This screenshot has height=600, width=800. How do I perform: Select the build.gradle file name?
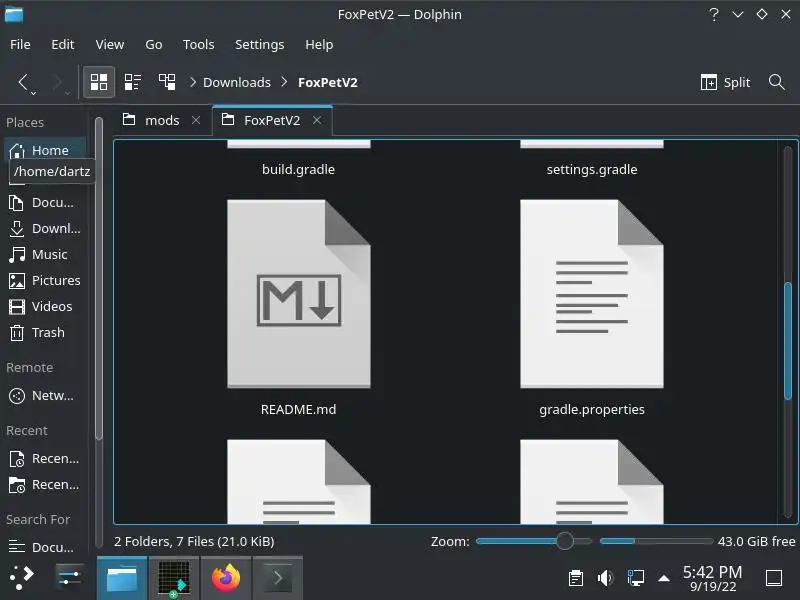(298, 169)
